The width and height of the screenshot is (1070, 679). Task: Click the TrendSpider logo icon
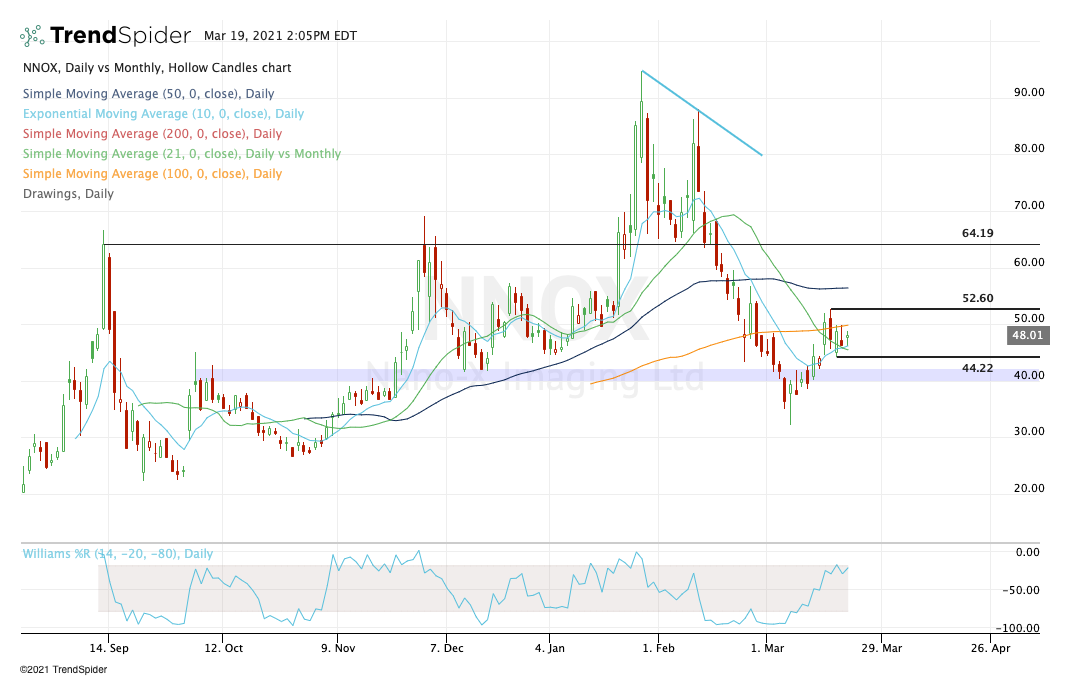[x=31, y=35]
